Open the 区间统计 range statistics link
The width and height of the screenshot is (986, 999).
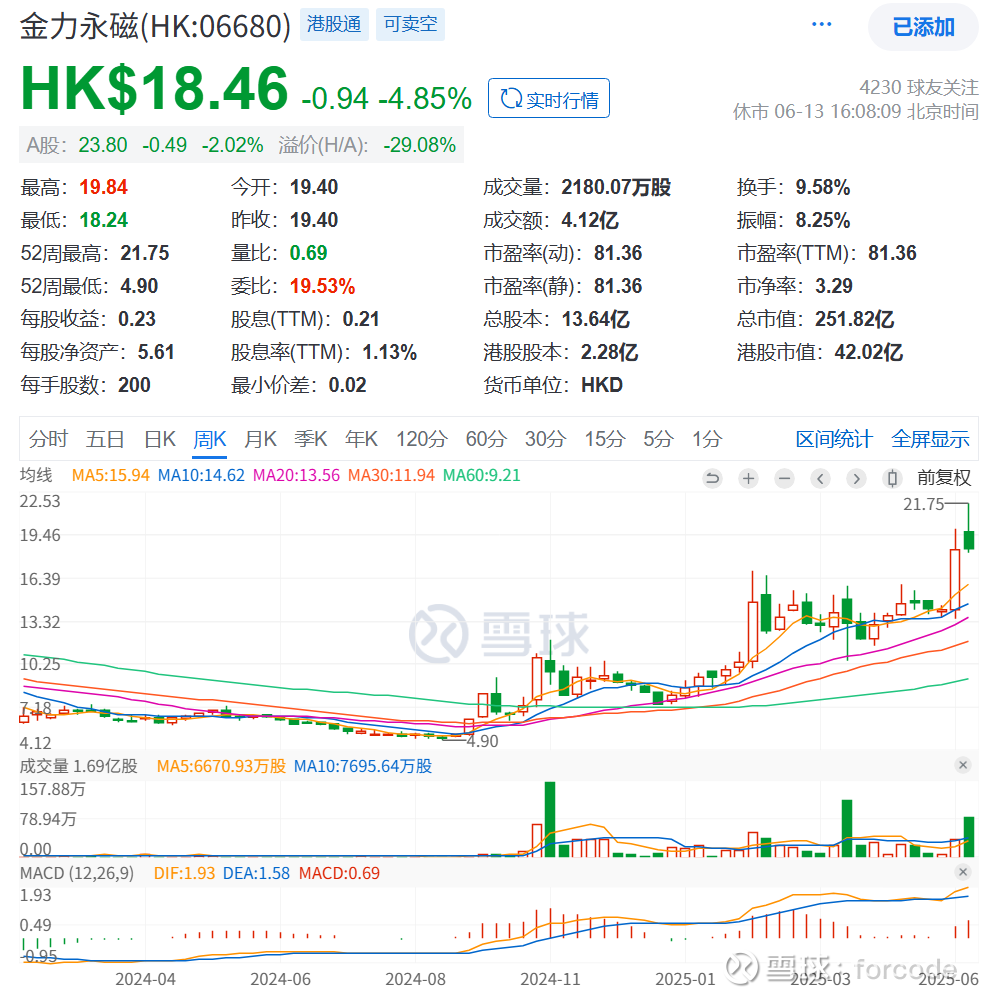834,439
